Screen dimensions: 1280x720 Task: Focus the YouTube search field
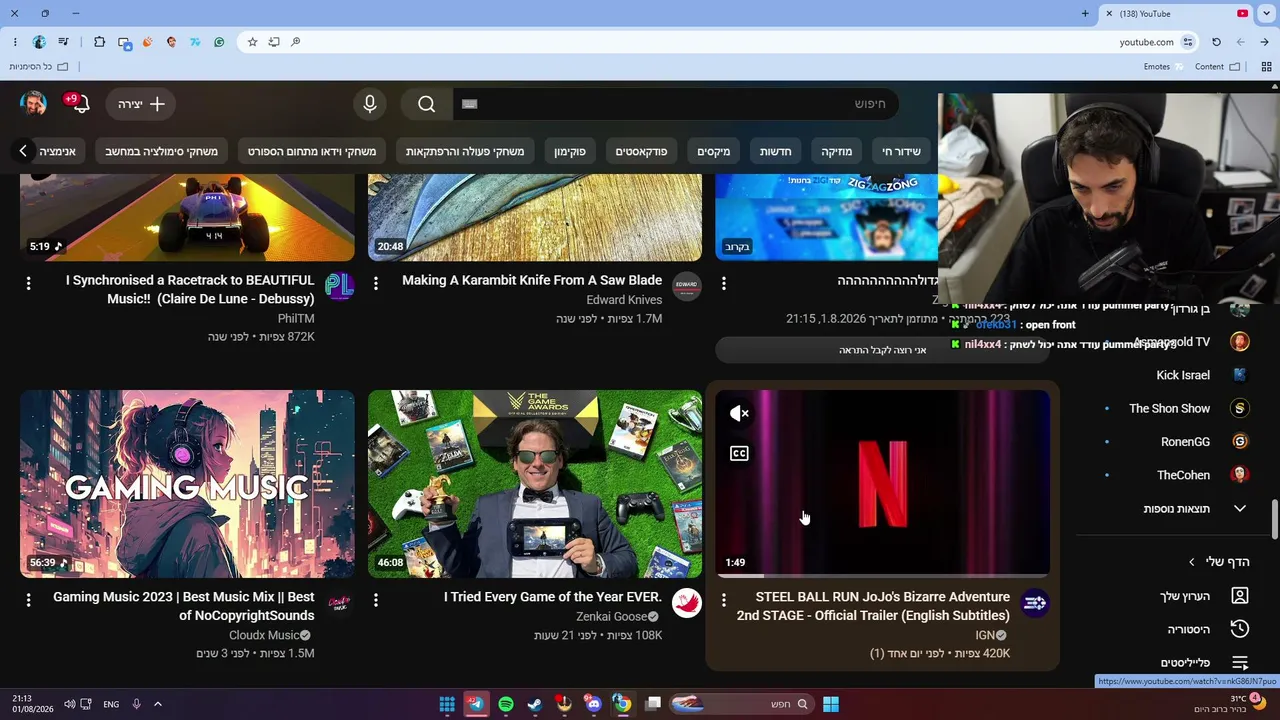676,104
